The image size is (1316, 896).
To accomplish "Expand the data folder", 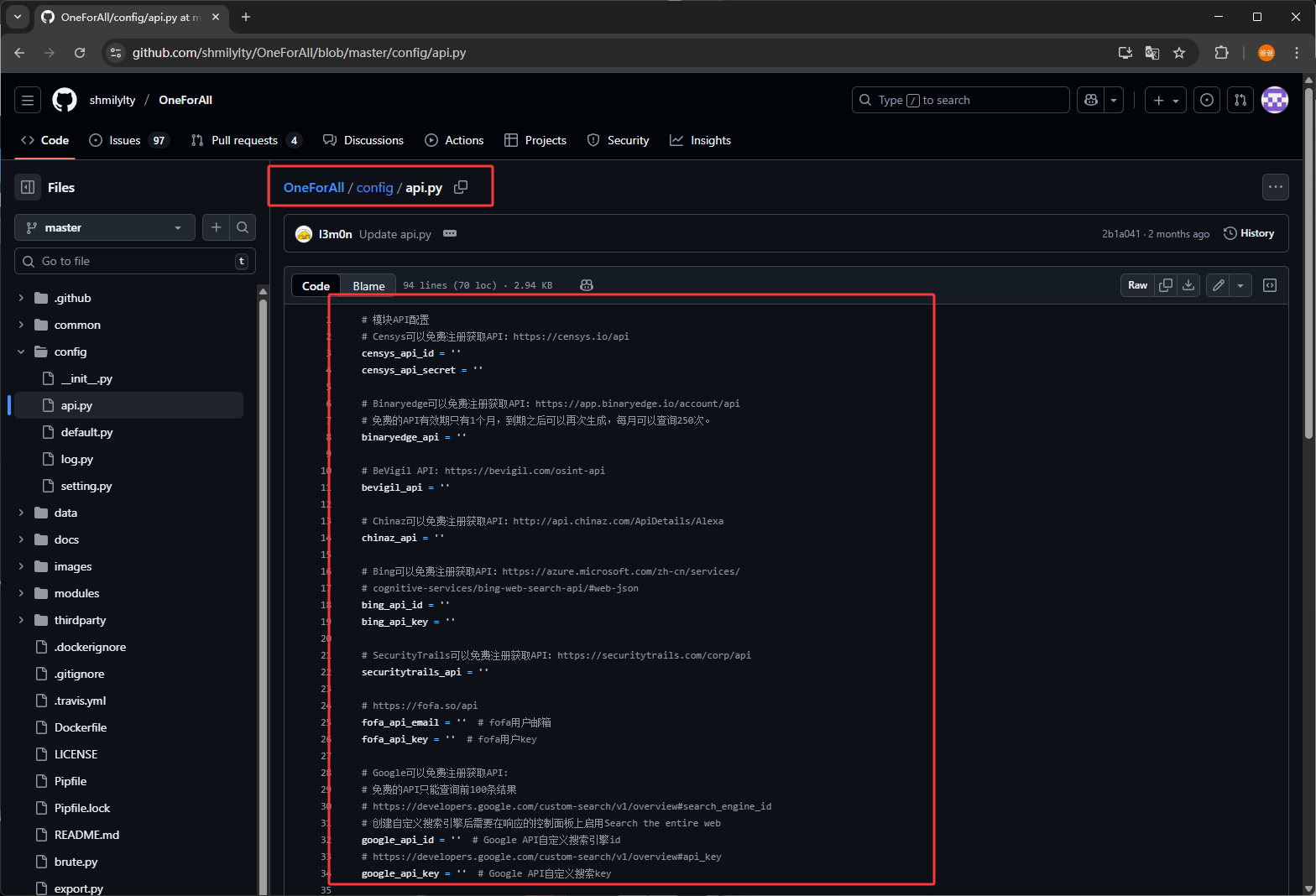I will 21,513.
